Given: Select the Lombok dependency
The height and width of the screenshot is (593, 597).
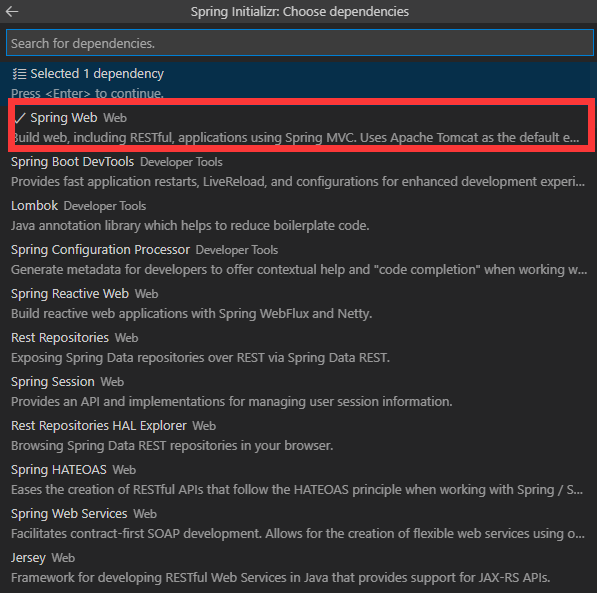Looking at the screenshot, I should (x=298, y=216).
